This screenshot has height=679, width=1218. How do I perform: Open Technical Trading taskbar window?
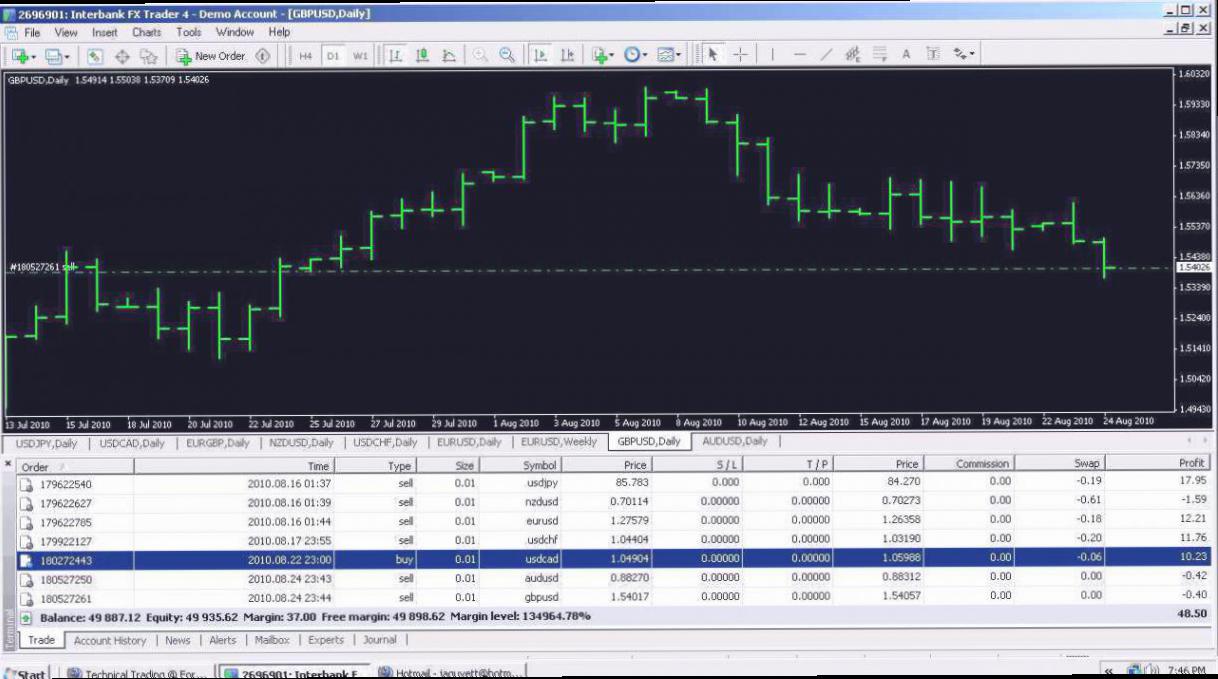[x=139, y=672]
